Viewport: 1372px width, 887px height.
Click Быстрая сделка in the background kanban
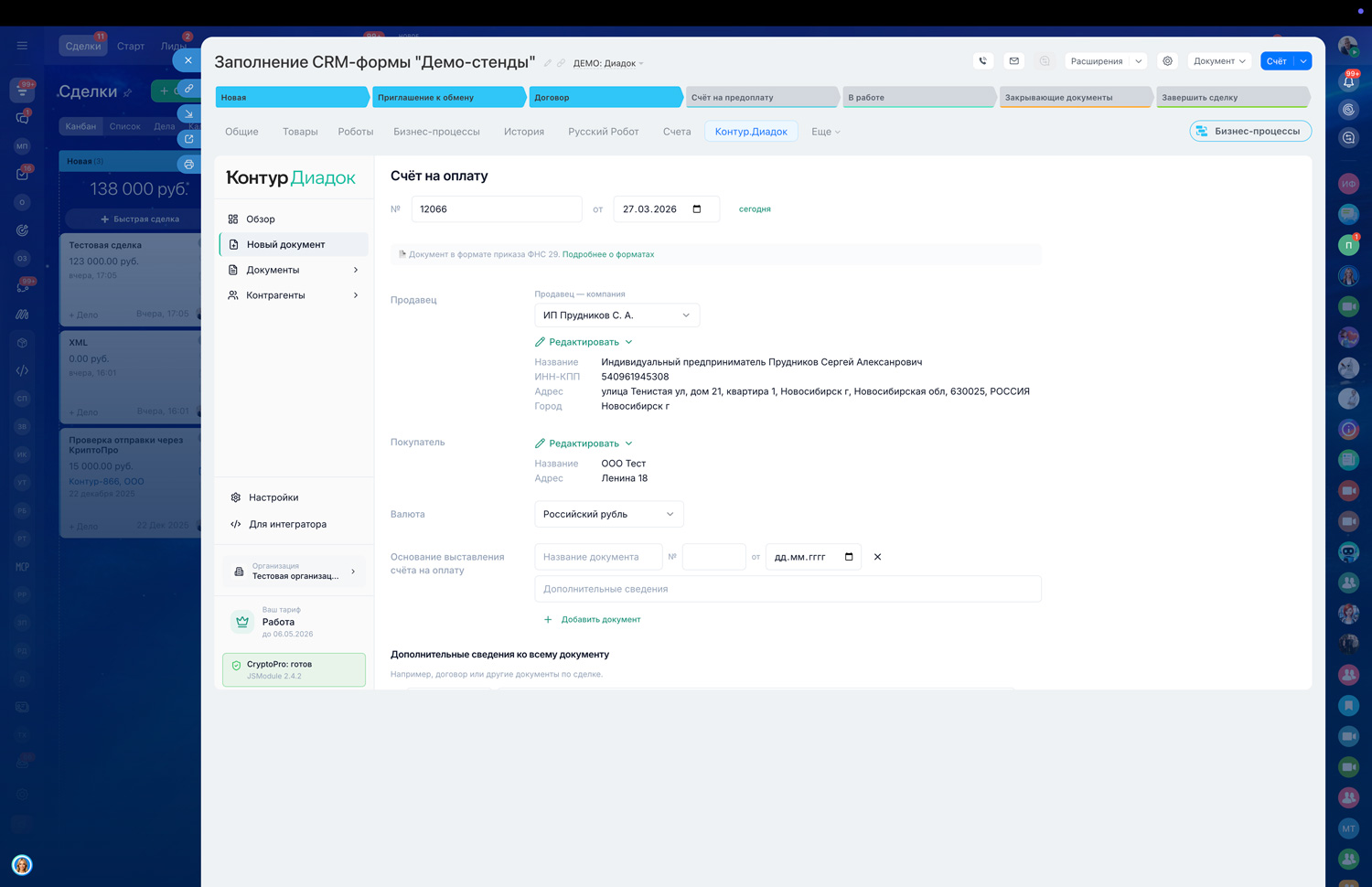tap(139, 219)
